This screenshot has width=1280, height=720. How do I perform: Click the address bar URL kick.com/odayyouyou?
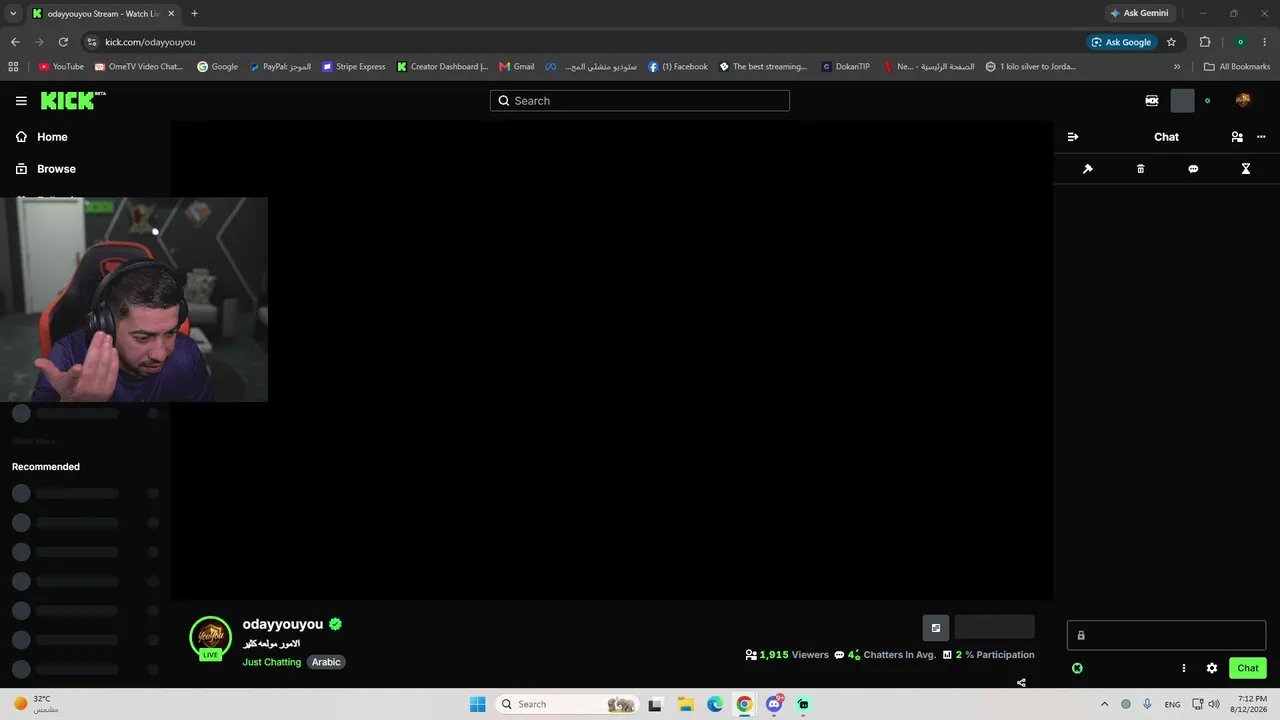150,42
